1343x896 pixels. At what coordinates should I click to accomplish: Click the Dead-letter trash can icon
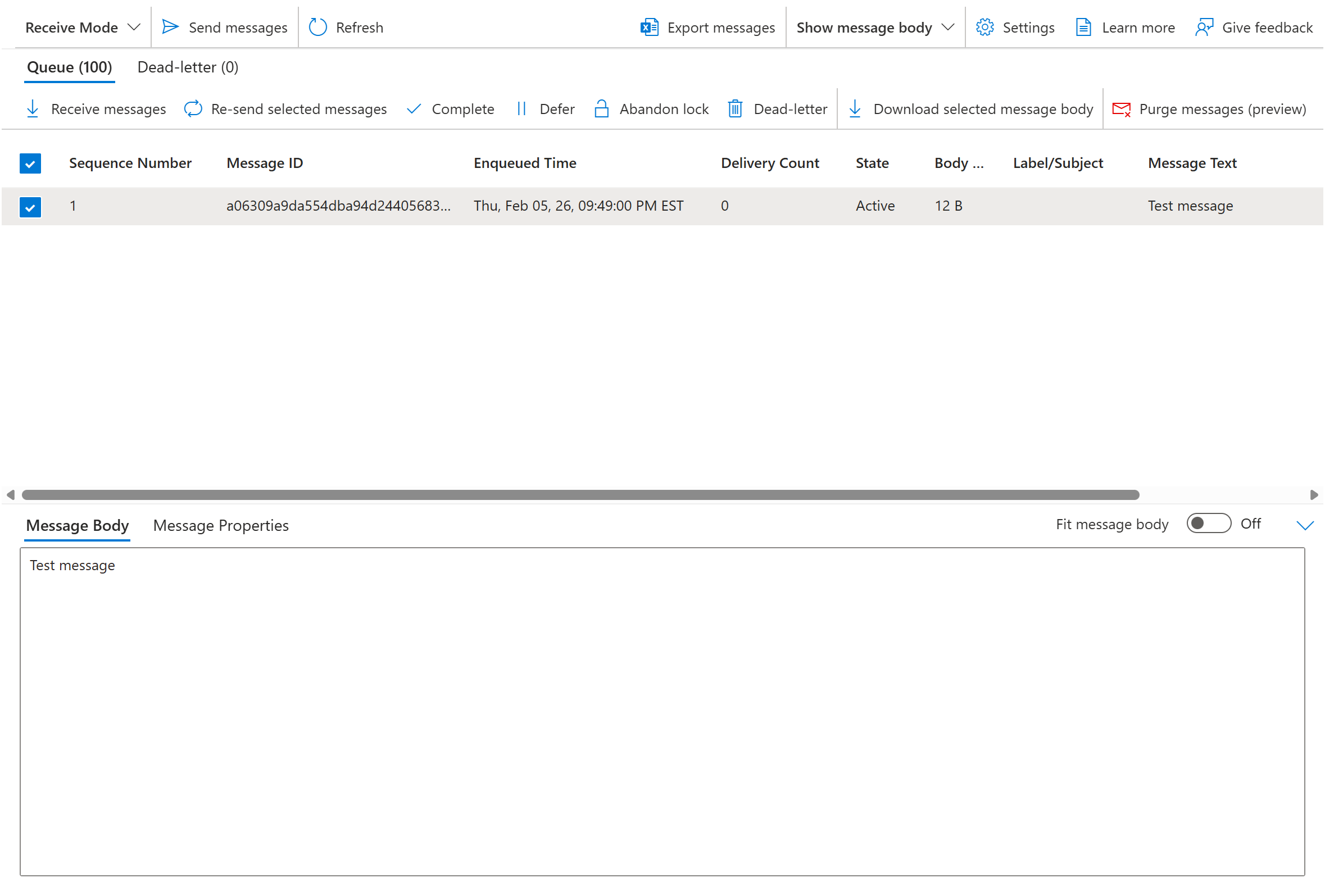tap(736, 109)
